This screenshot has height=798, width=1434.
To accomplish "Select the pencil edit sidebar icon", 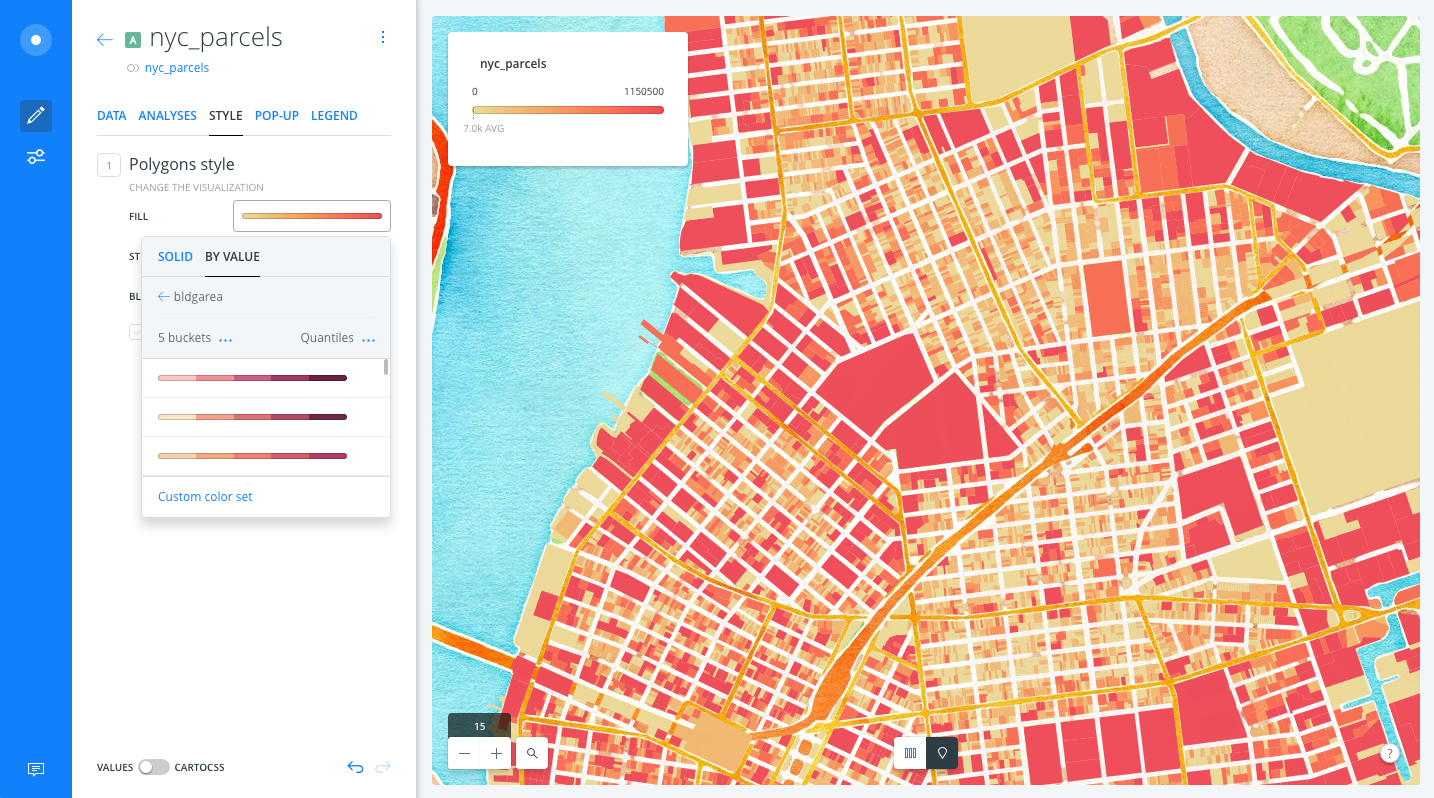I will click(x=36, y=116).
